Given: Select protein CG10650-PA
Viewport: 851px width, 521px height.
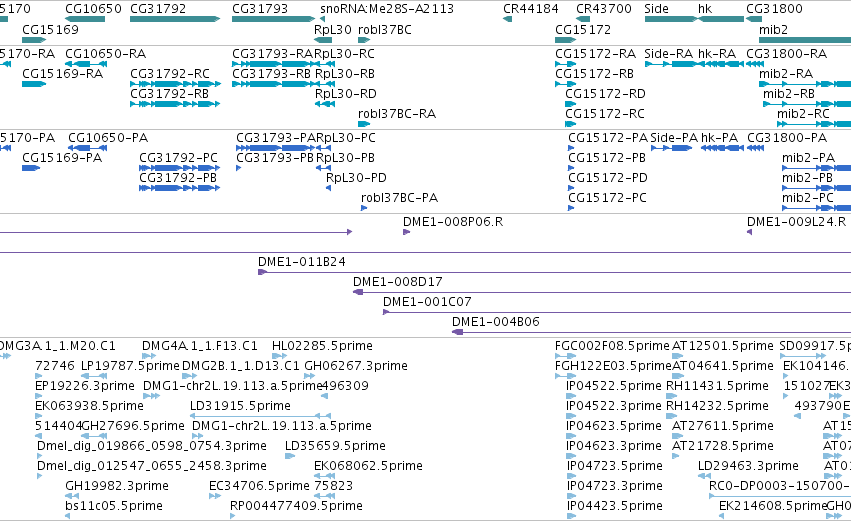Looking at the screenshot, I should pyautogui.click(x=108, y=138).
